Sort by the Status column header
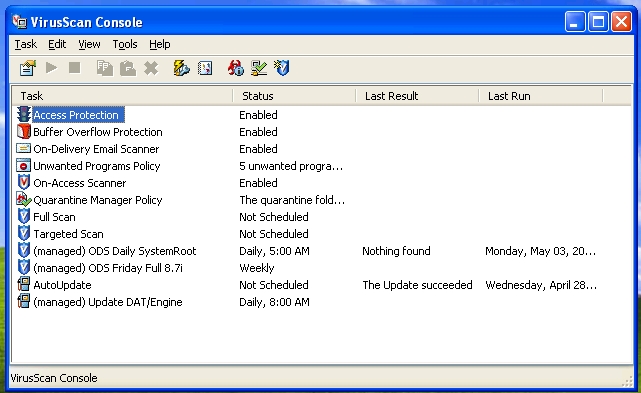 pos(294,96)
